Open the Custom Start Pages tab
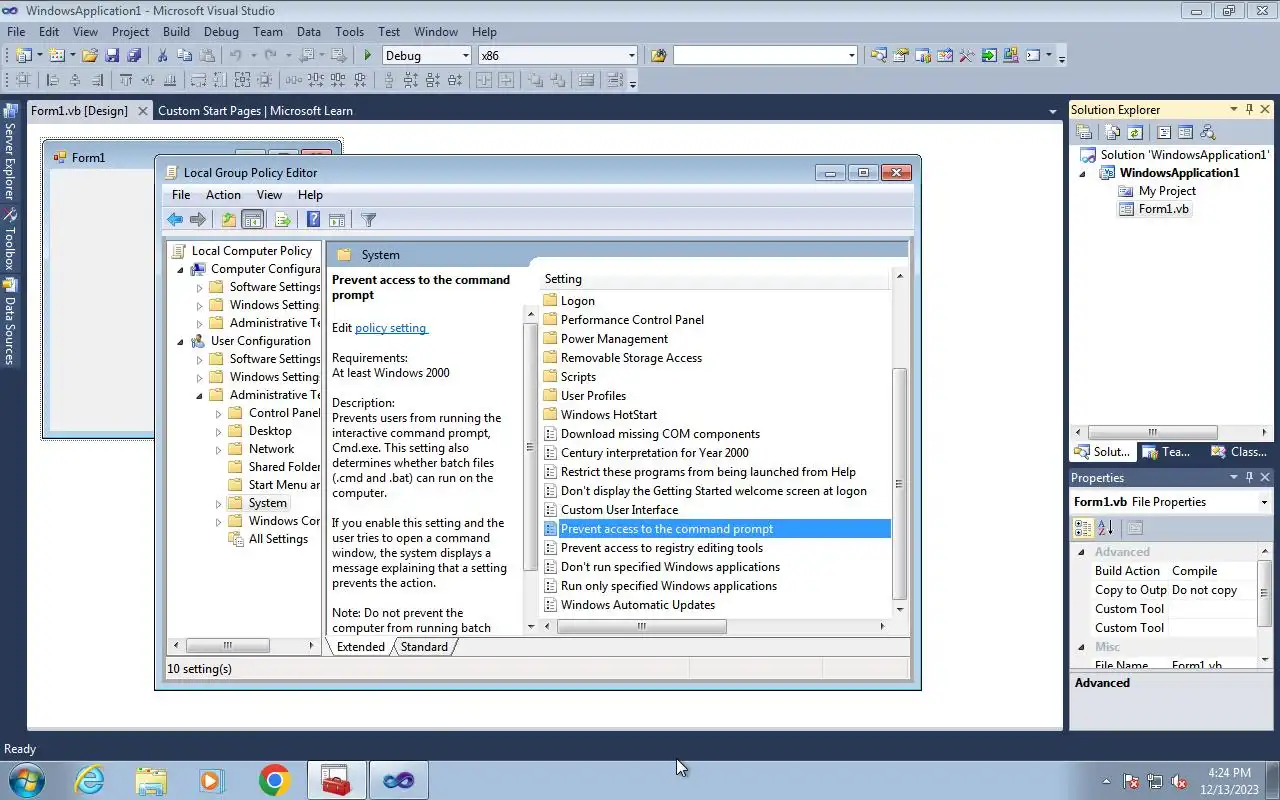The width and height of the screenshot is (1280, 800). (255, 111)
